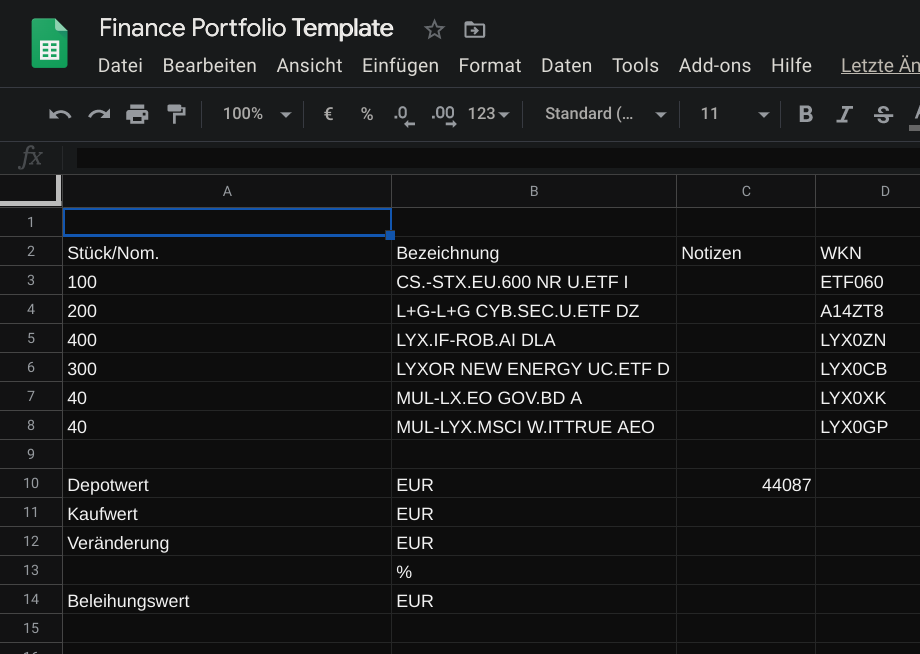Open the zoom 100% dropdown
Viewport: 920px width, 654px height.
[x=256, y=114]
